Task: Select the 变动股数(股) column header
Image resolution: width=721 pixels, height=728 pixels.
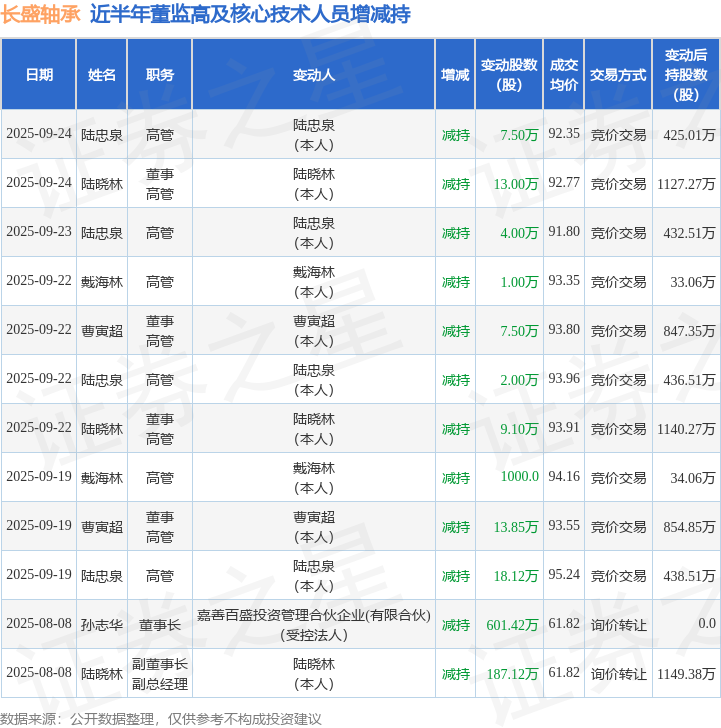Action: coord(509,74)
